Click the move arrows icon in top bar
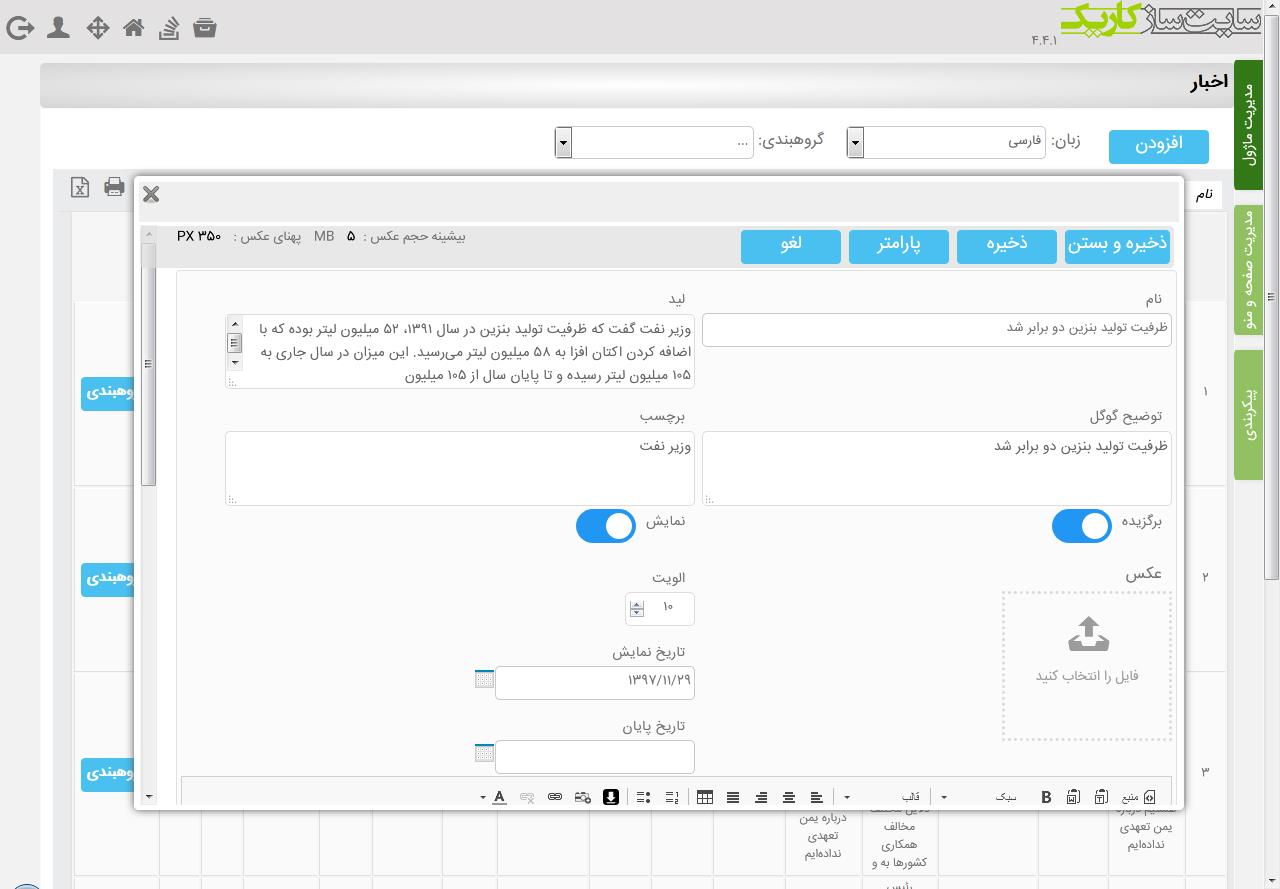The image size is (1280, 889). 98,28
